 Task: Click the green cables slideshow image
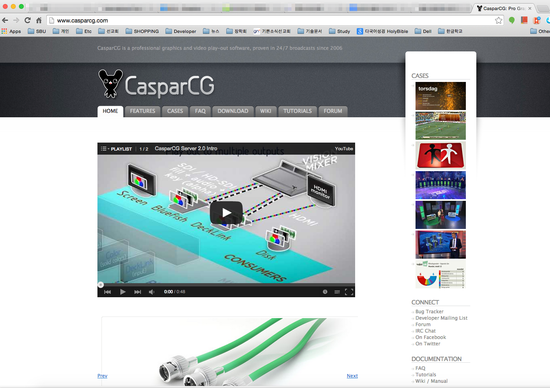tap(230, 352)
